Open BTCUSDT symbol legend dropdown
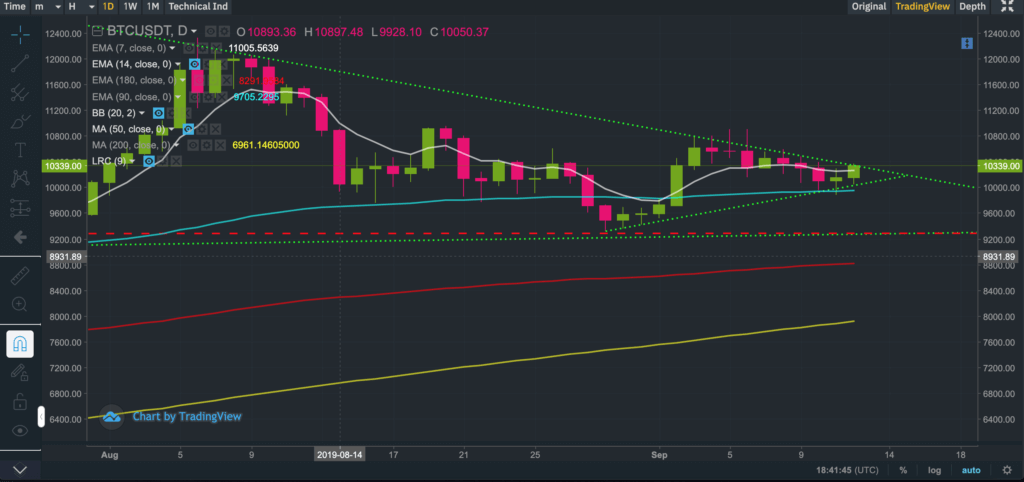 [x=194, y=31]
